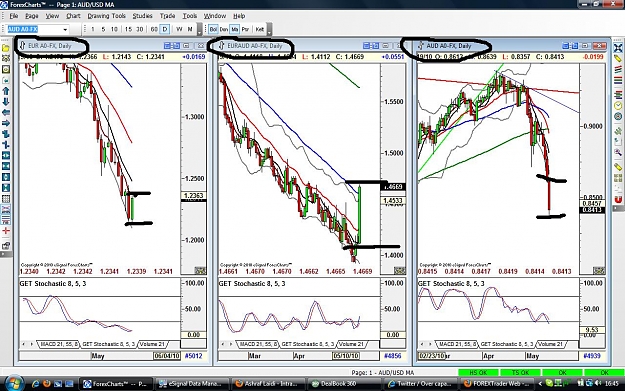The width and height of the screenshot is (625, 391).
Task: Click the grid icon in left toolbar
Action: click(6, 199)
